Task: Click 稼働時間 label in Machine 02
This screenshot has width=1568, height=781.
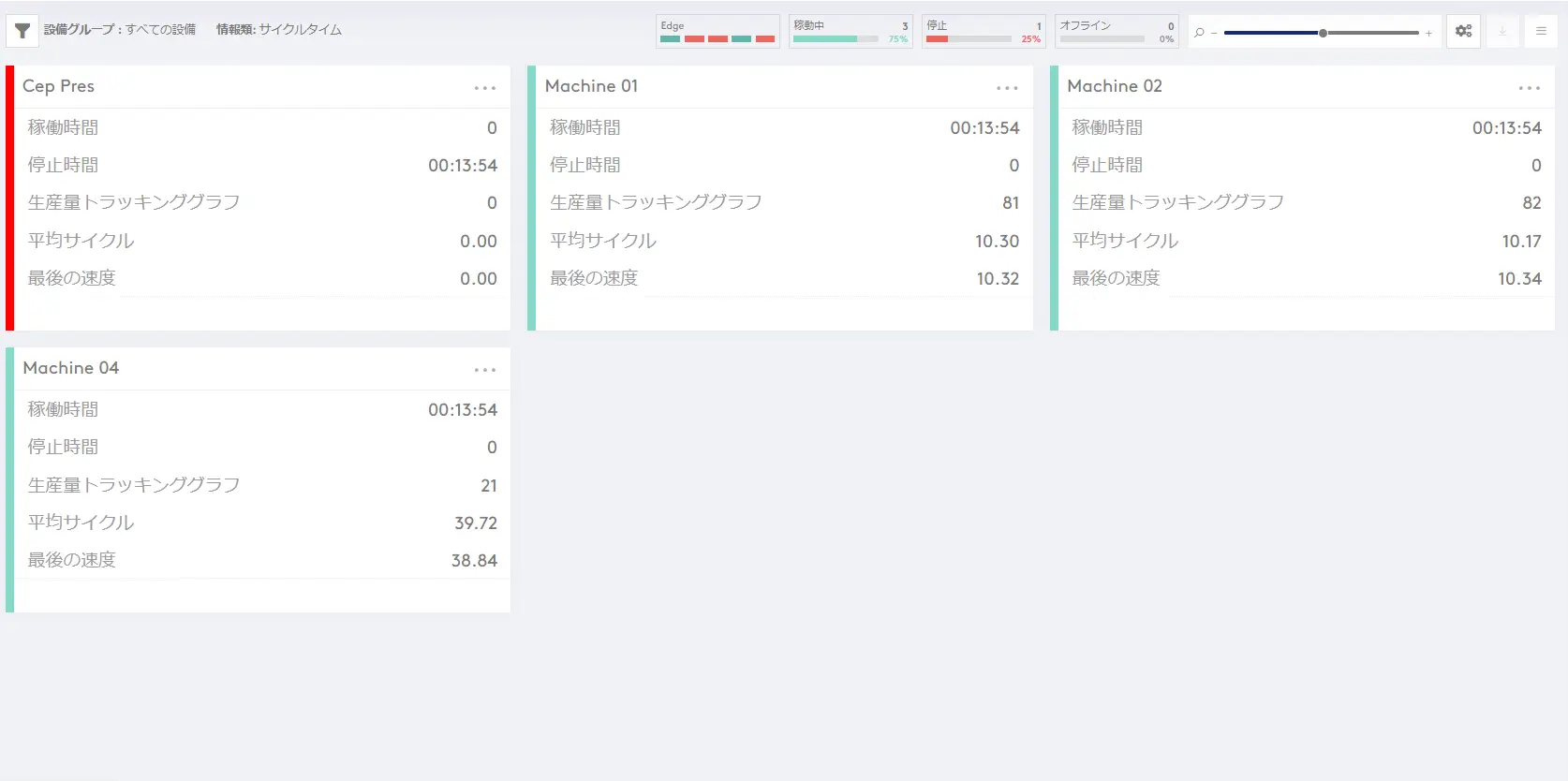Action: coord(1107,127)
